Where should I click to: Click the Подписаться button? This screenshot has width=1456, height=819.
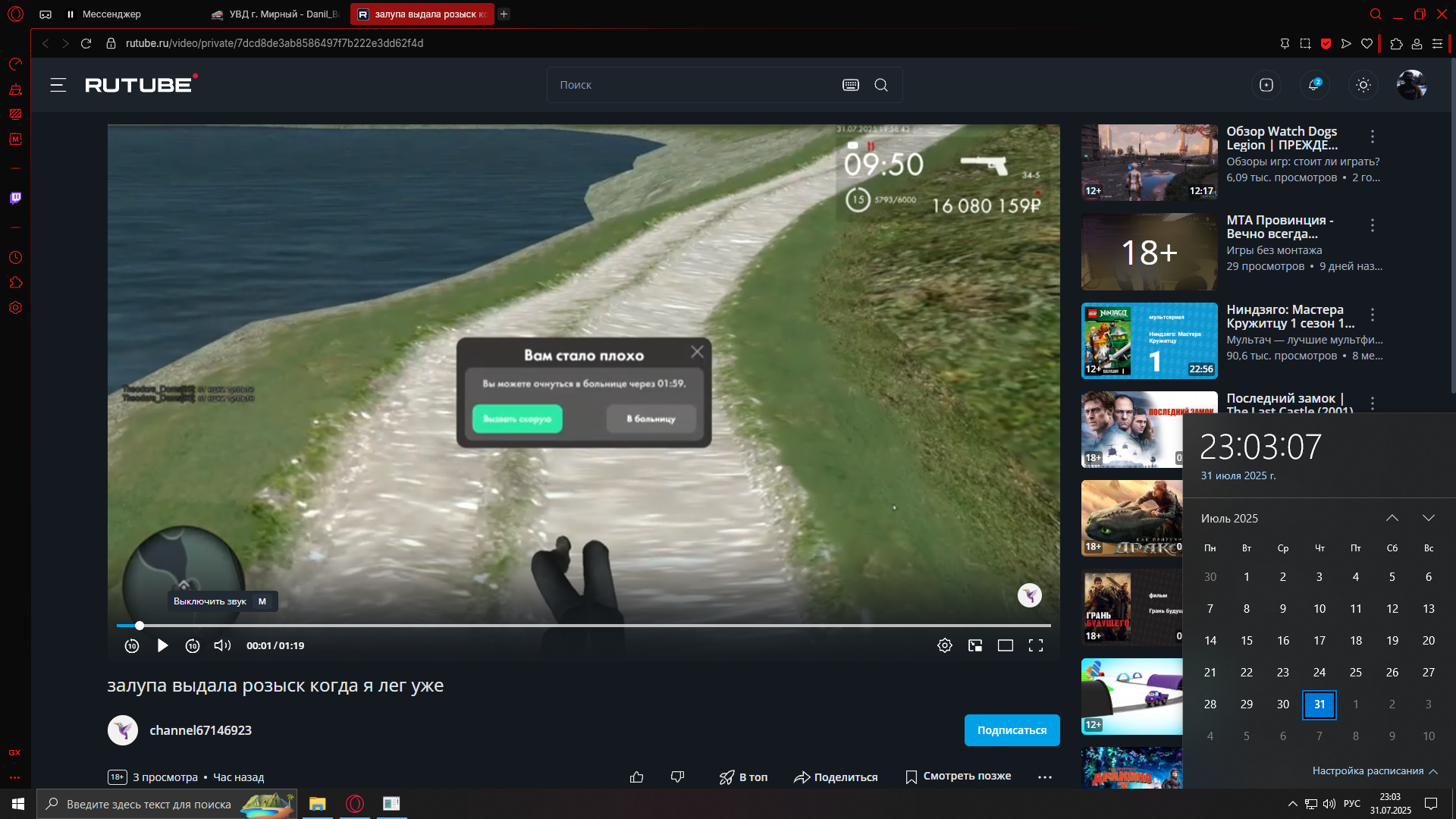1012,730
